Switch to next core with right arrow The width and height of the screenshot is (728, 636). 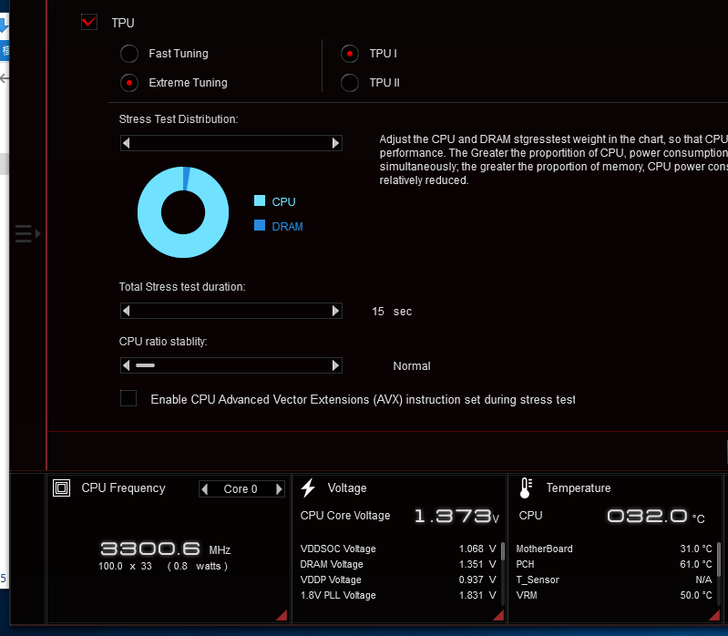[278, 489]
